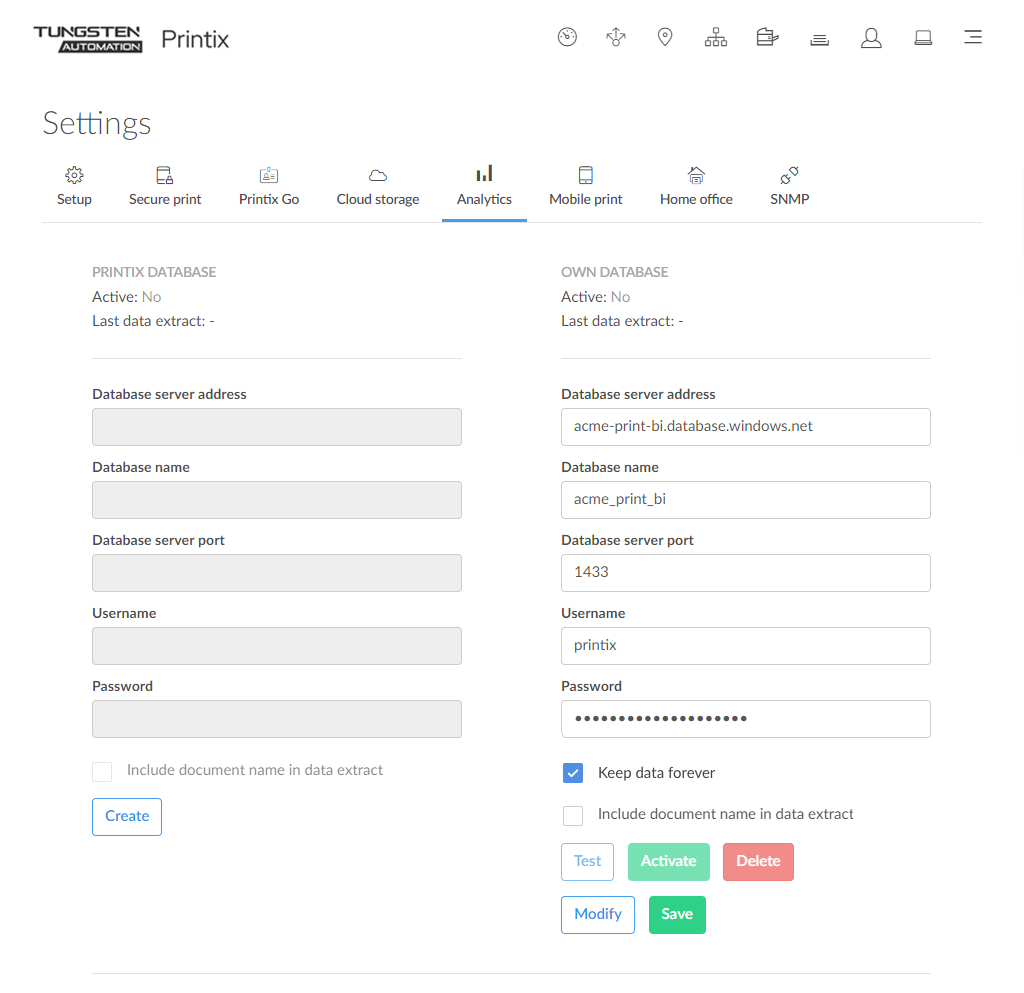Viewport: 1024px width, 993px height.
Task: Switch to the Secure print tab
Action: [x=165, y=187]
